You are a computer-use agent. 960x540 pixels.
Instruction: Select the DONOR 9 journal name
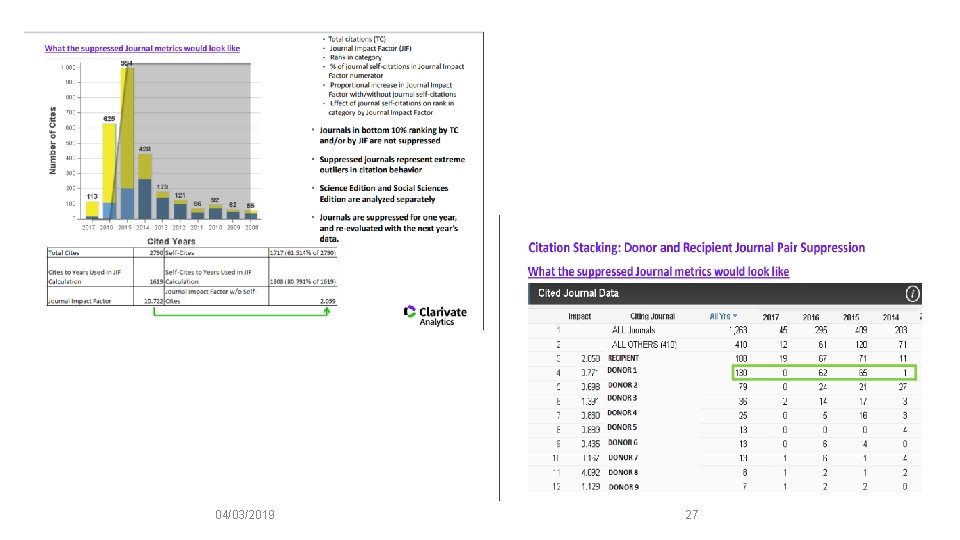[623, 487]
